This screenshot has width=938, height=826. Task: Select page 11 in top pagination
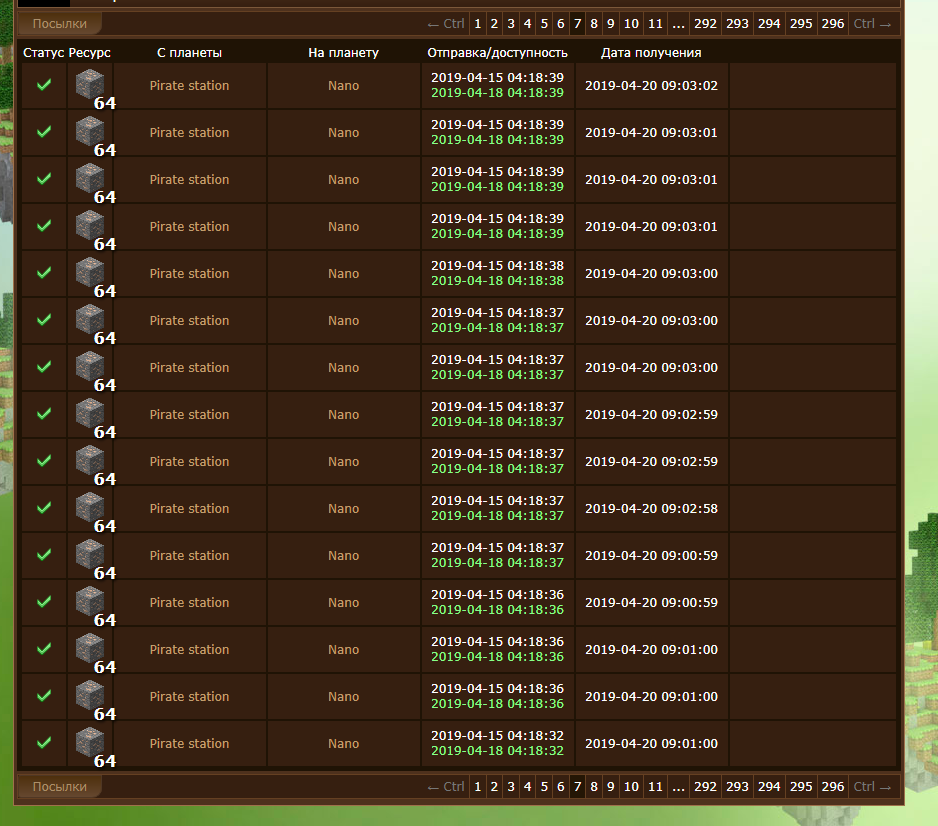pos(655,23)
